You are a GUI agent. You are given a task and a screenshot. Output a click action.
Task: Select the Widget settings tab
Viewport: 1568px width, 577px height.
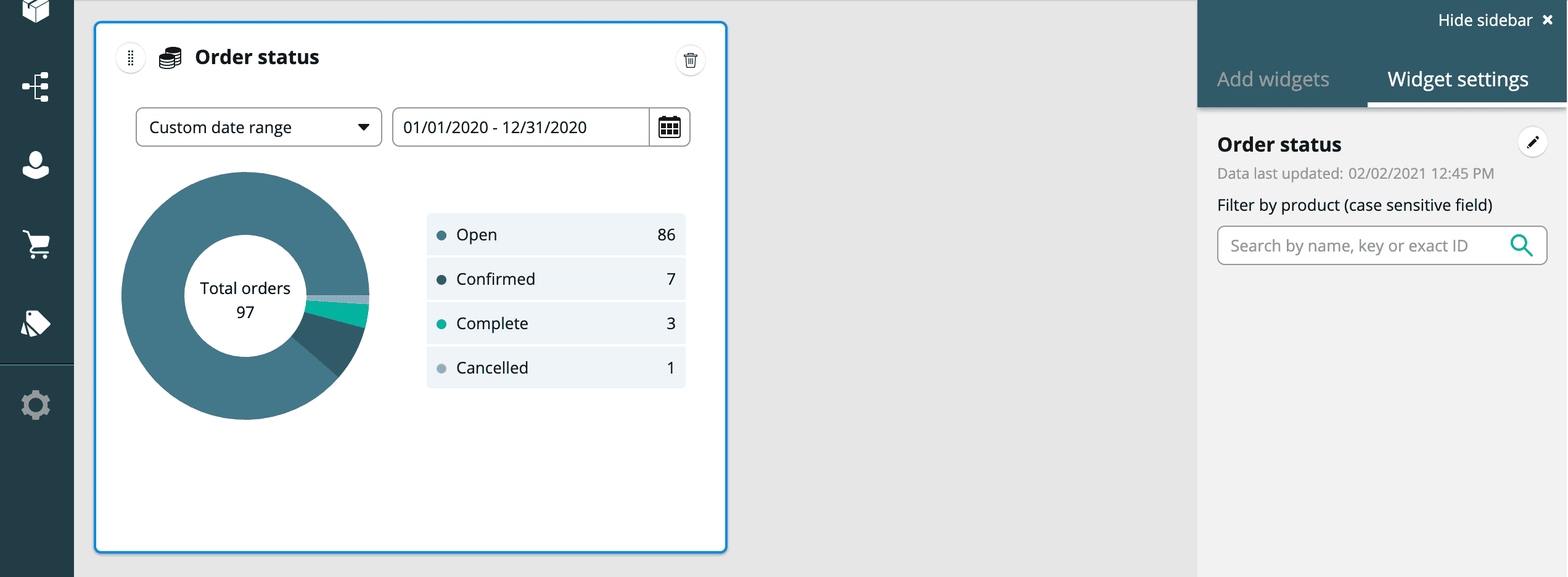(1458, 80)
